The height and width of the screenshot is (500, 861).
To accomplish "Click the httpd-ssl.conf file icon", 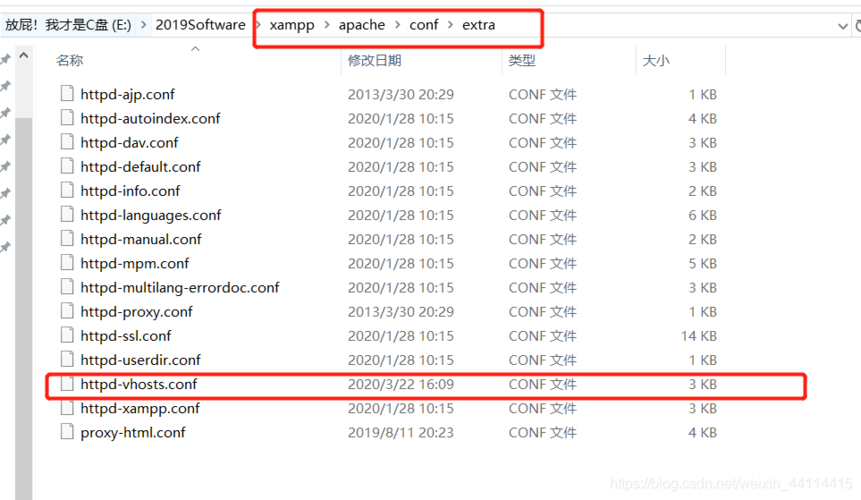I will coord(67,336).
